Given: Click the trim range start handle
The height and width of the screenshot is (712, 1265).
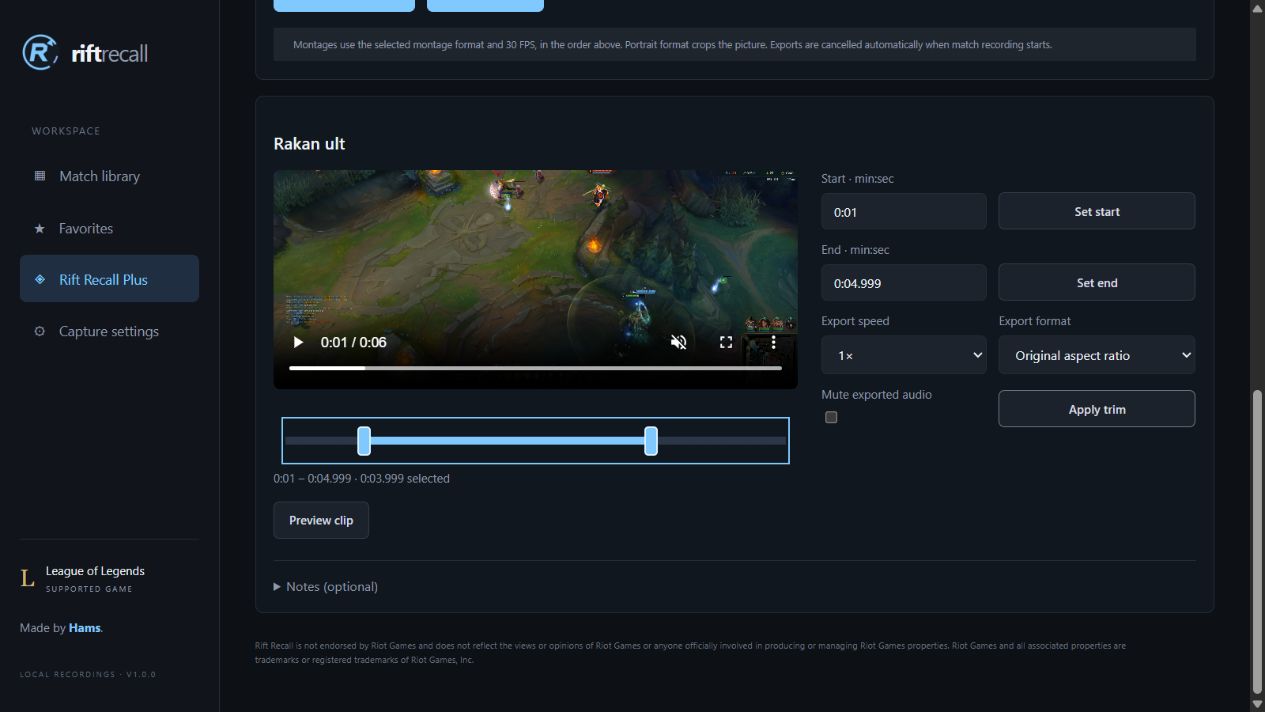Looking at the screenshot, I should click(364, 441).
